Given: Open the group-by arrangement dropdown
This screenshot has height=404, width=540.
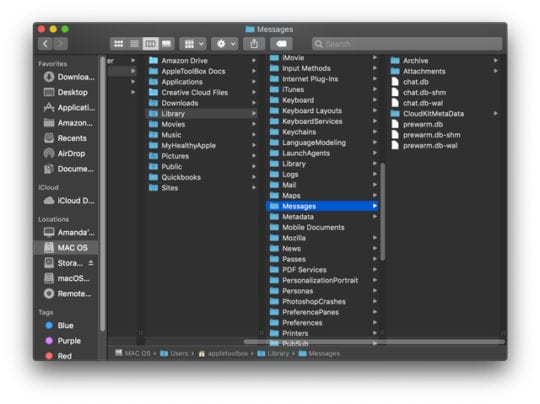Looking at the screenshot, I should [194, 44].
